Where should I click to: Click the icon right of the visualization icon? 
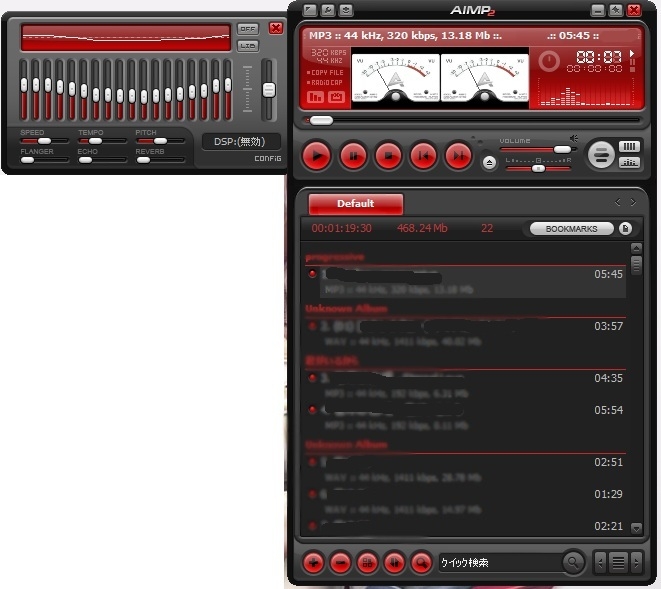(x=336, y=97)
